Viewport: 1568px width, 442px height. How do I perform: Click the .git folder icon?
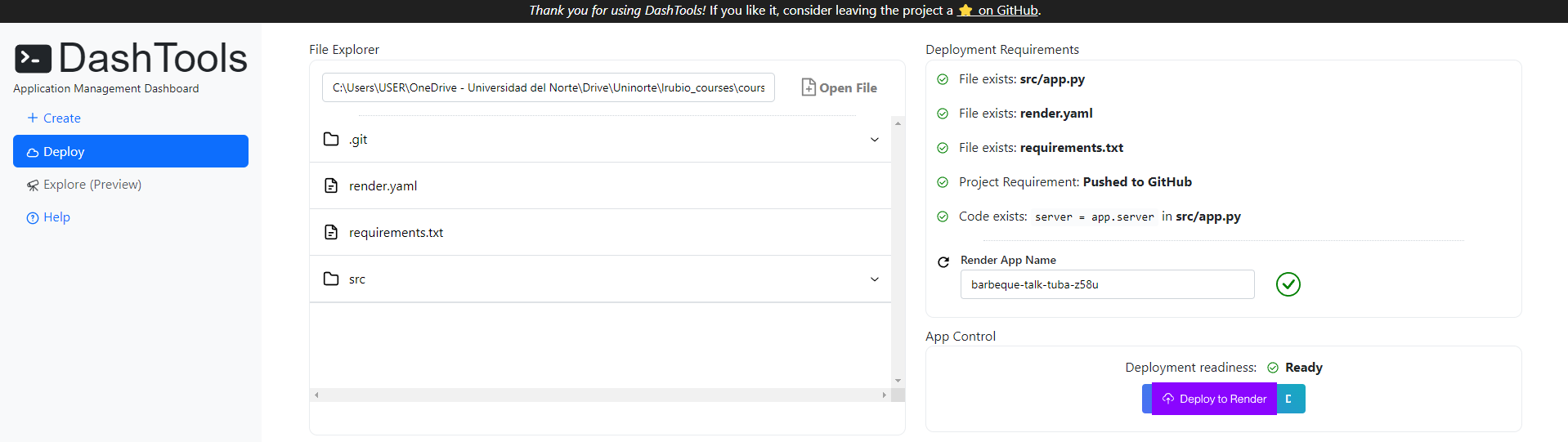(331, 139)
